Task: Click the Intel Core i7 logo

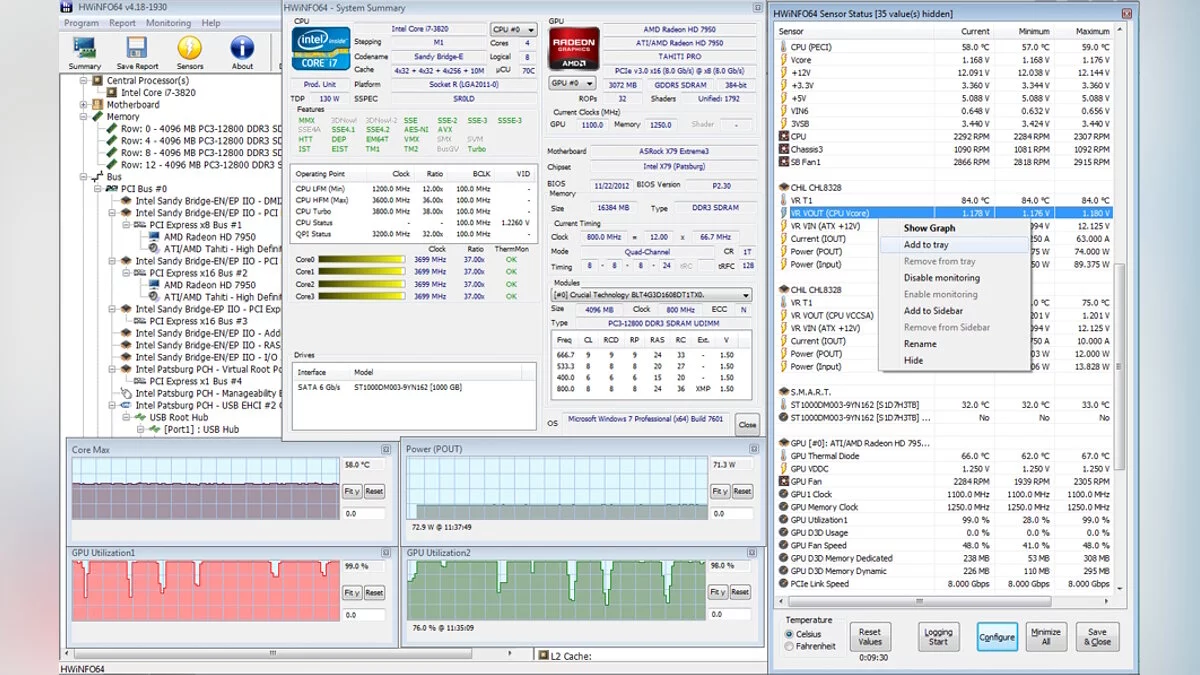Action: point(320,48)
